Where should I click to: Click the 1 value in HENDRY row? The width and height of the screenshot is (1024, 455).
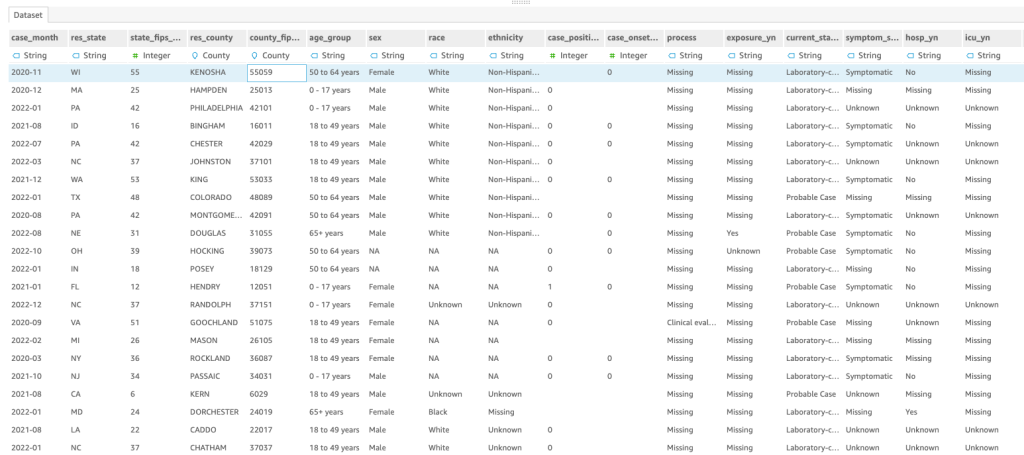point(575,287)
